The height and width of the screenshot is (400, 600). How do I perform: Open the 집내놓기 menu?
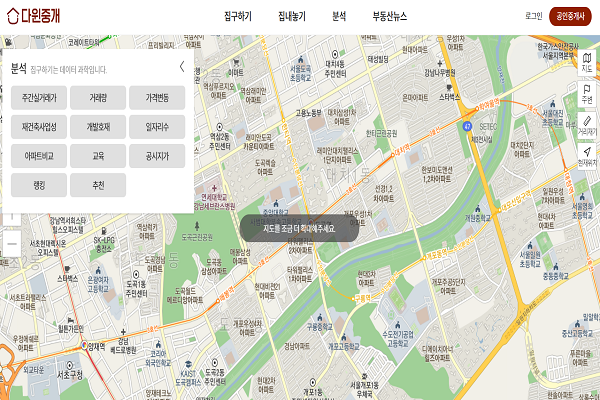[292, 16]
